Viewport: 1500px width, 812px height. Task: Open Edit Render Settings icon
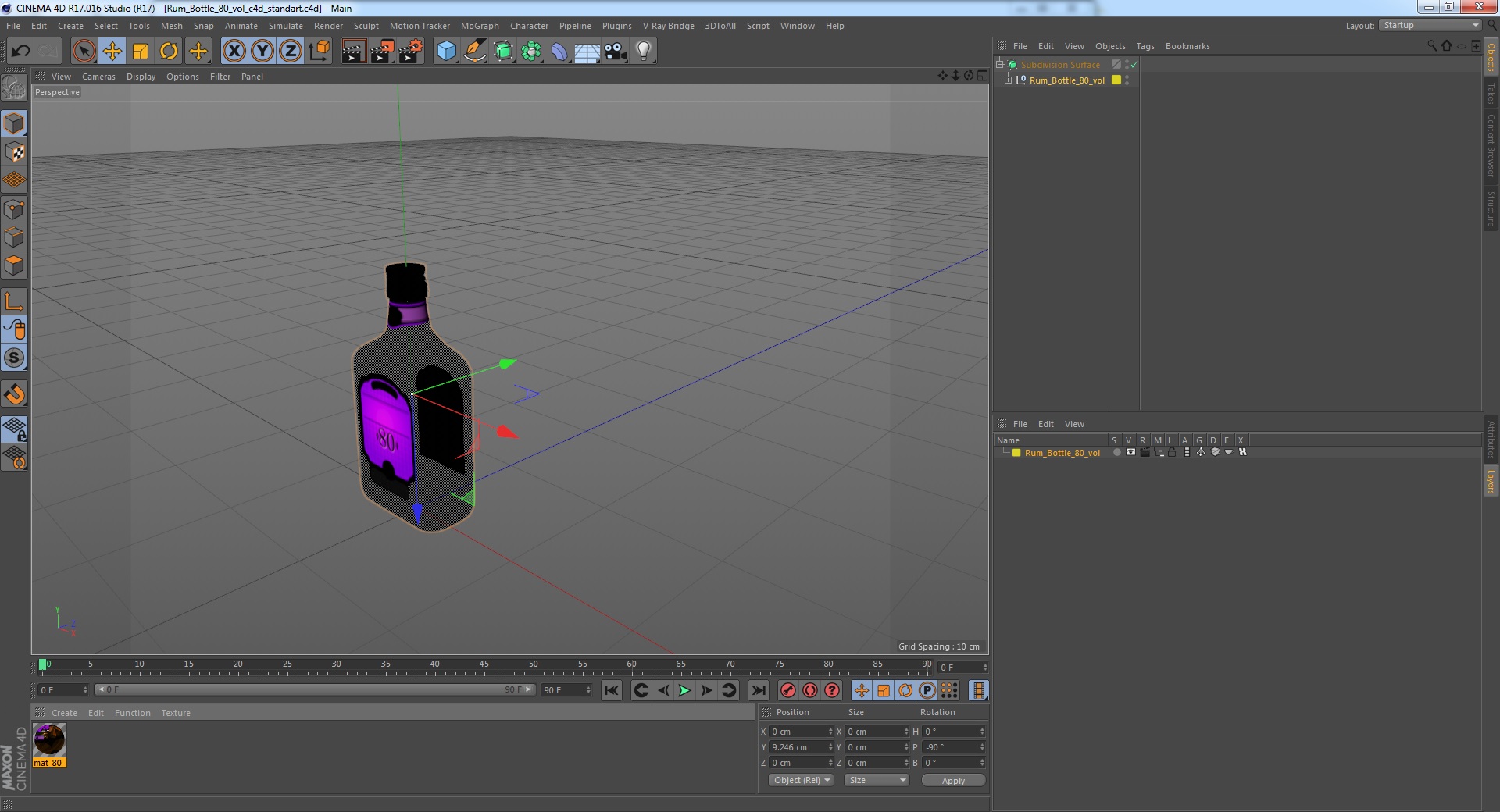pos(411,52)
